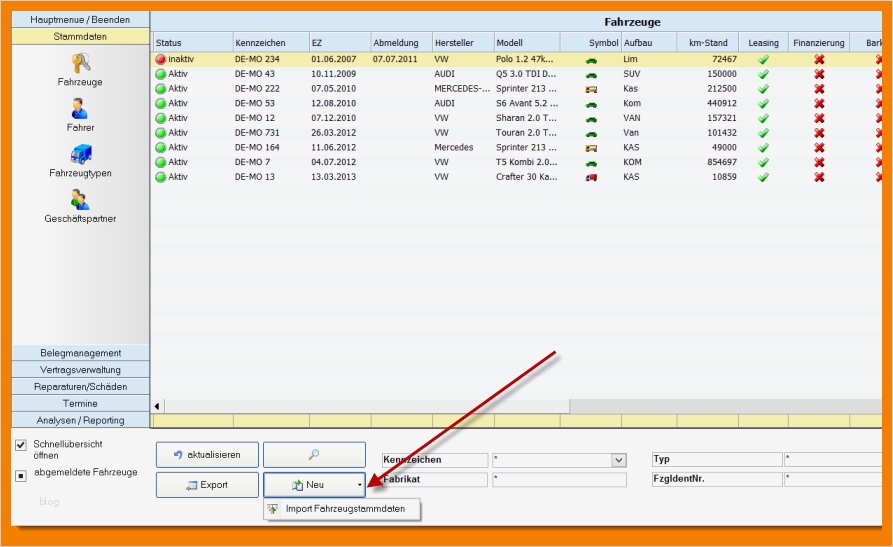Click green status dot for DE-MO 43

pos(161,74)
